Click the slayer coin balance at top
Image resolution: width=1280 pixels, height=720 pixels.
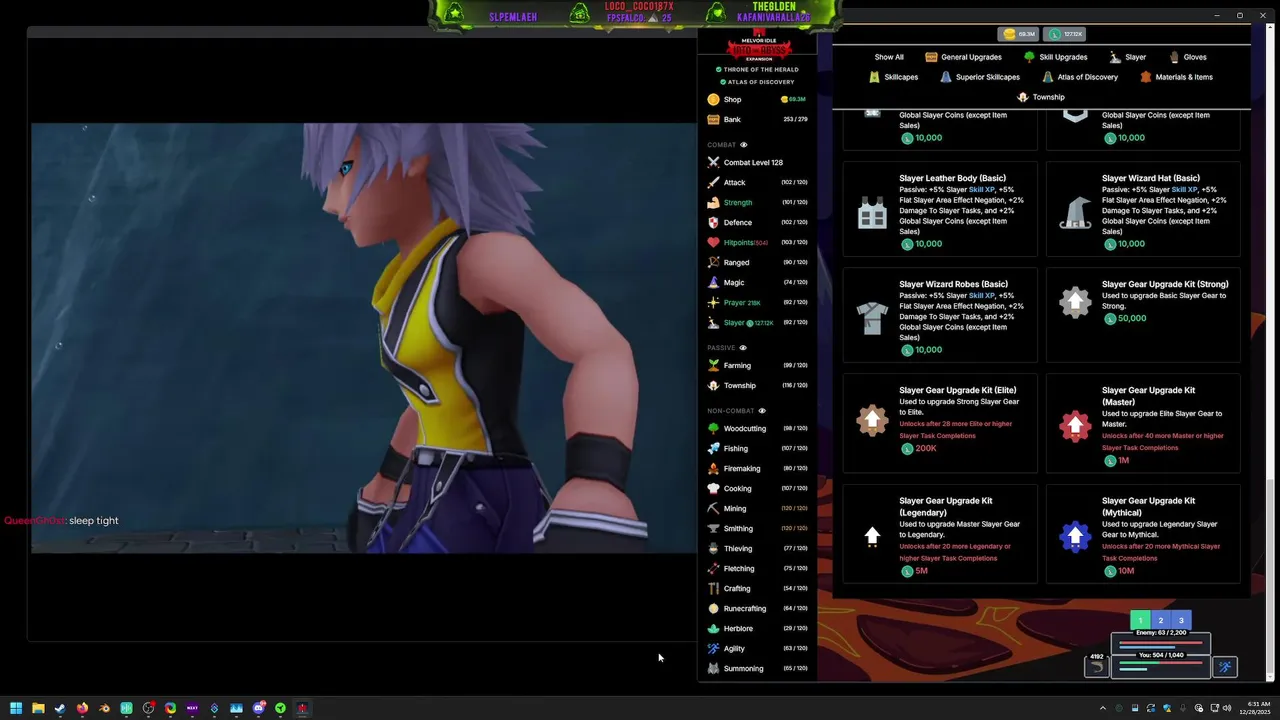1066,34
